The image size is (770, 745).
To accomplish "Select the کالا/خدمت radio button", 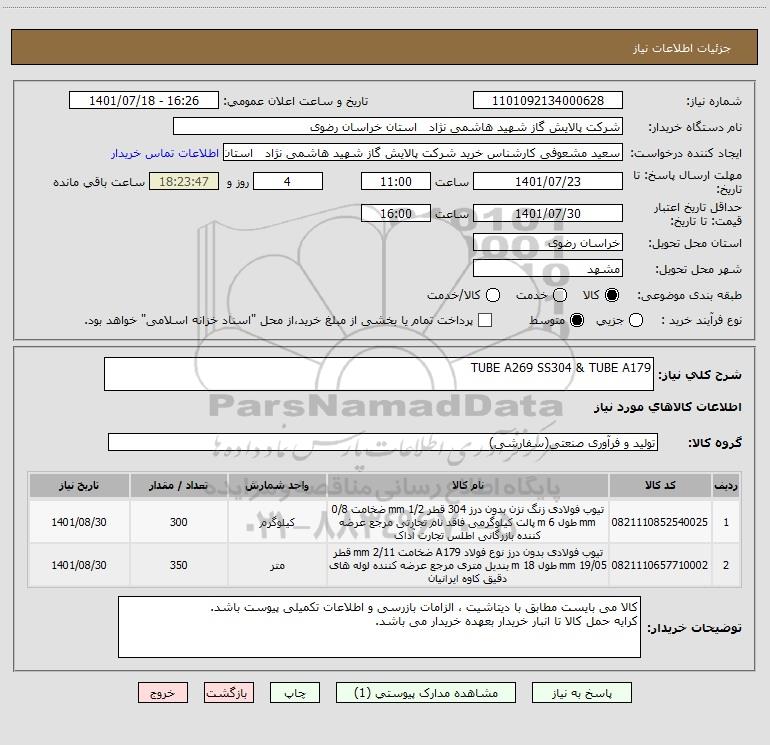I will 493,295.
